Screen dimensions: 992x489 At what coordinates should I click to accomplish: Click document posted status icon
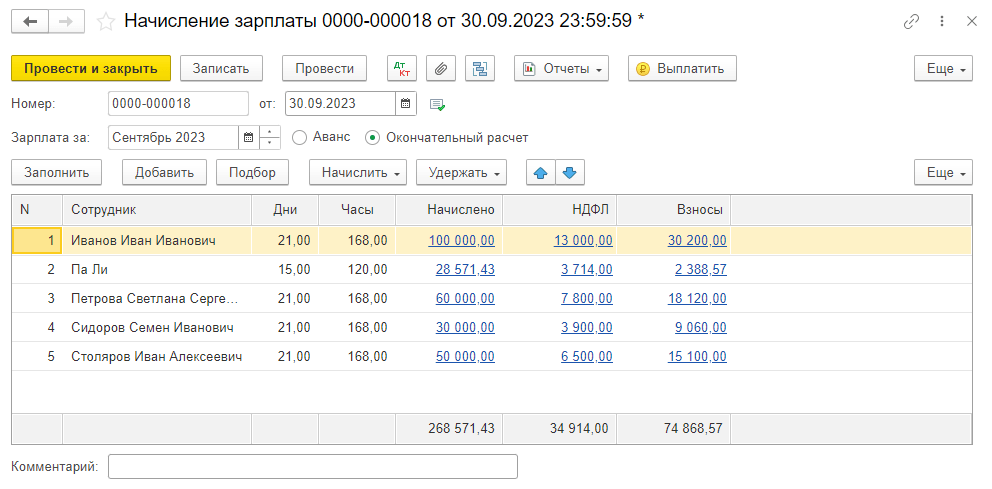437,104
